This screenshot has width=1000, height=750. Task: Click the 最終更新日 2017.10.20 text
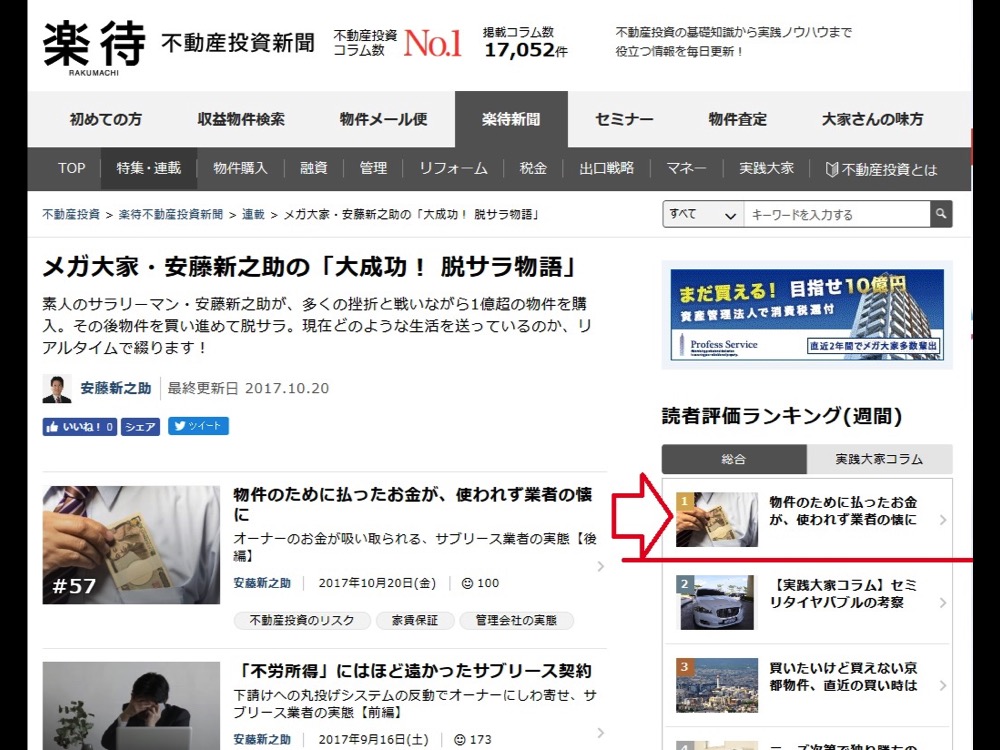[x=248, y=388]
